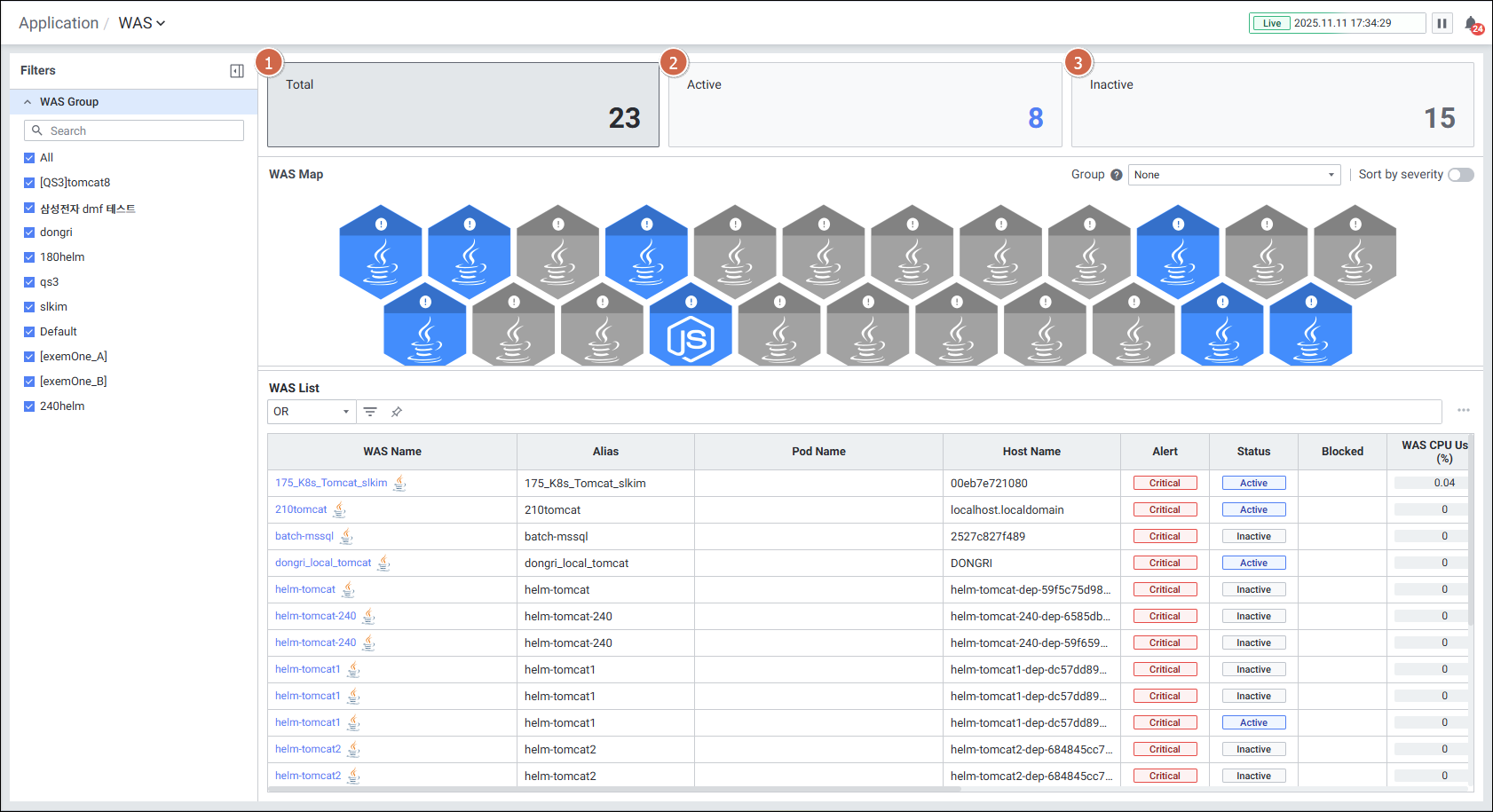Open WAS List more options menu
Image resolution: width=1493 pixels, height=812 pixels.
coord(1463,410)
